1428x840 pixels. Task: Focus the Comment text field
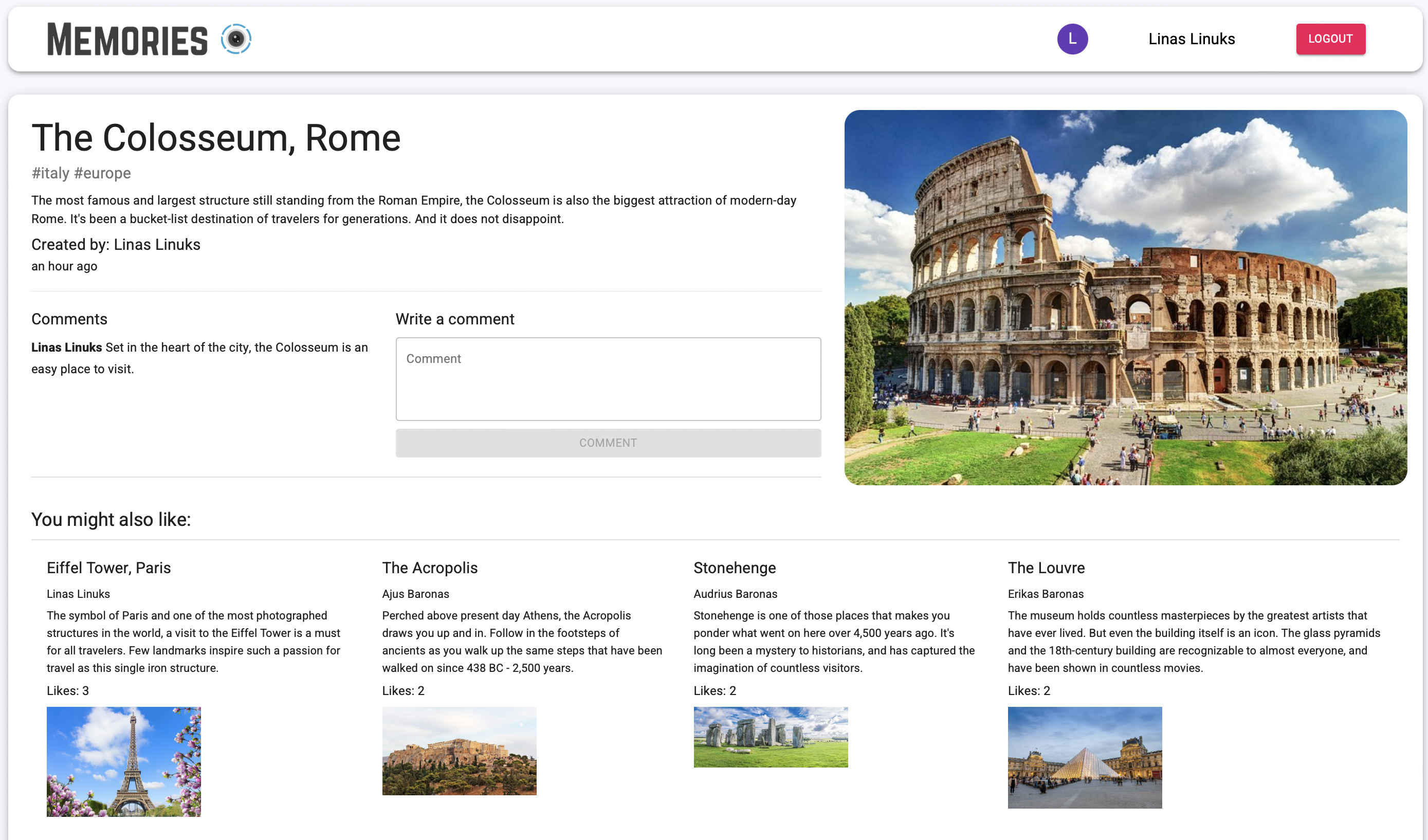click(x=608, y=379)
